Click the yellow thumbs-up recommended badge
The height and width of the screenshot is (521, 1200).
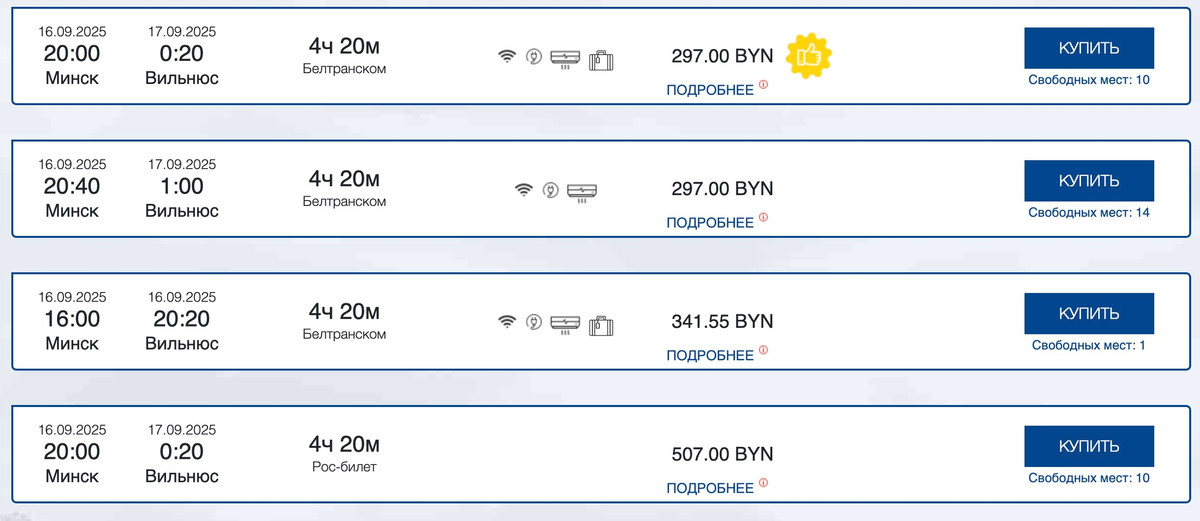(x=808, y=56)
